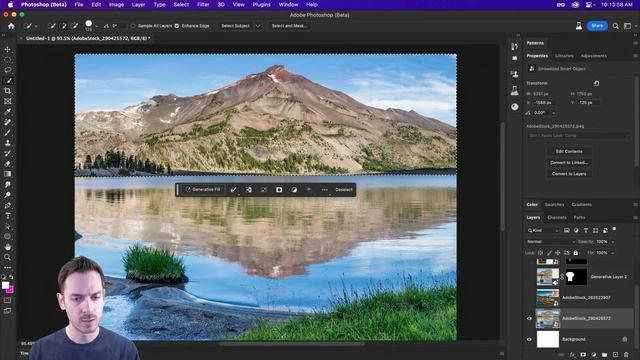Open the brush size picker dropdown
Screen dimensions: 640x360
(96, 26)
